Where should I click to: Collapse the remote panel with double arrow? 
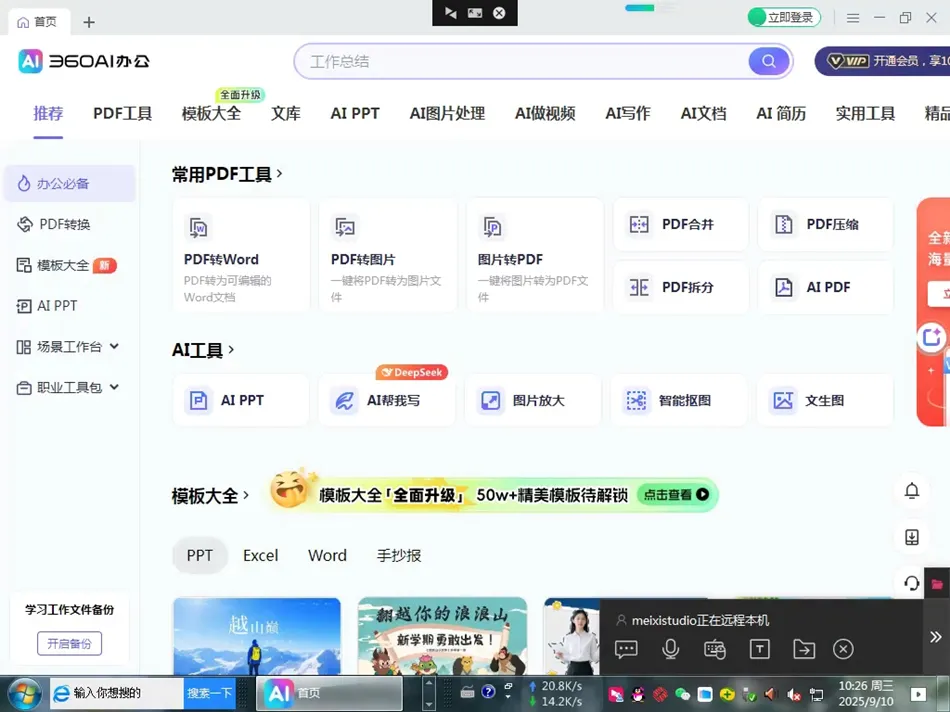pos(936,637)
